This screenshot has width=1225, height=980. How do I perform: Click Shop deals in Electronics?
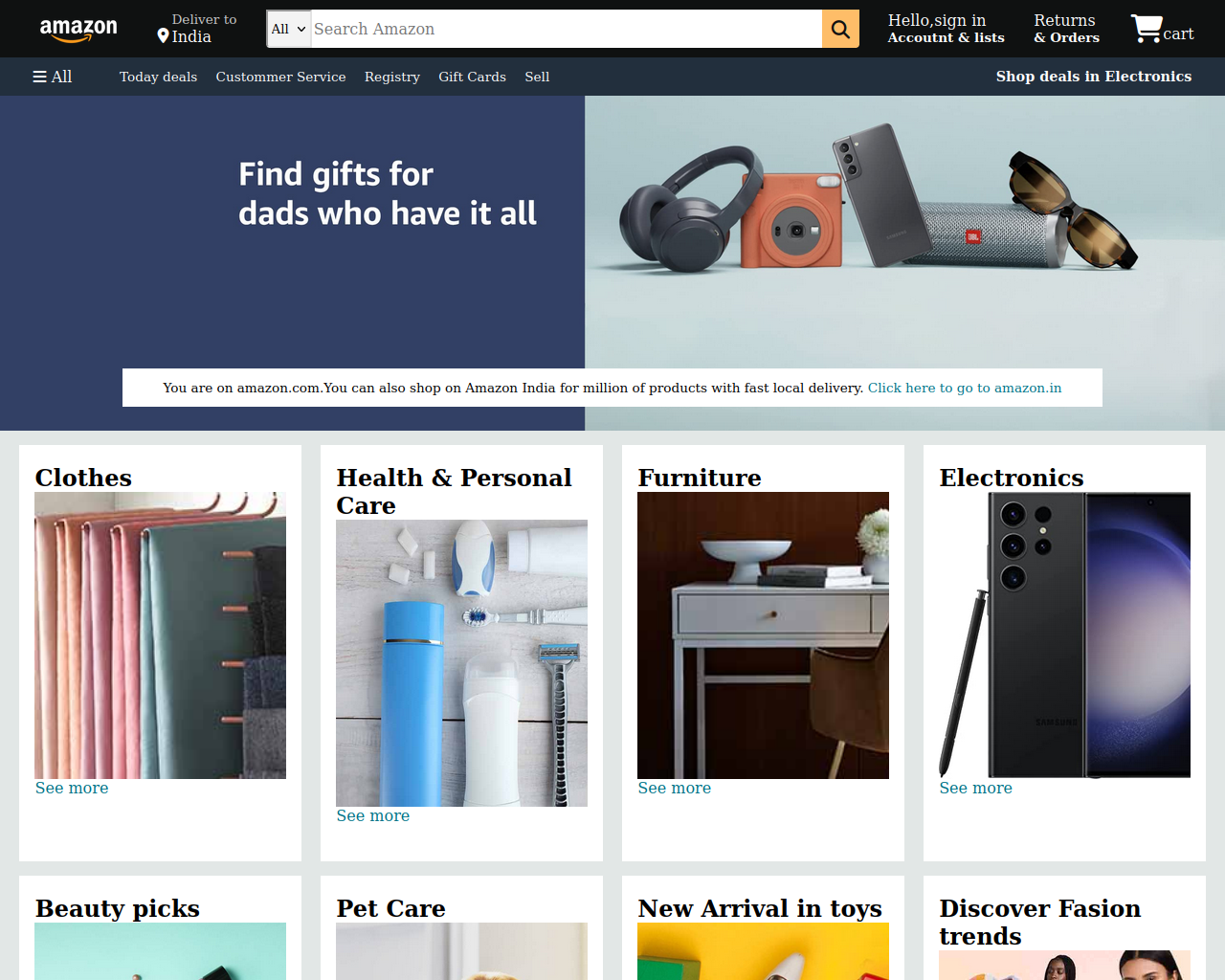coord(1094,77)
